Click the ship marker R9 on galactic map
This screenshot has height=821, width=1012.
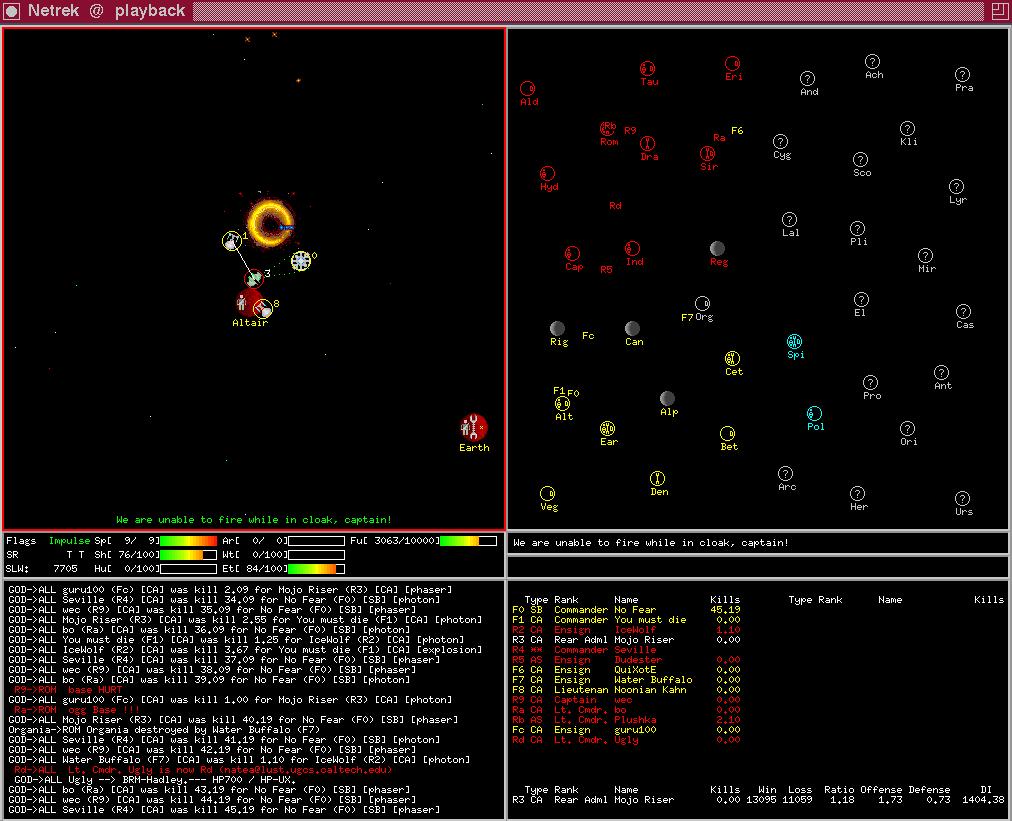point(630,130)
